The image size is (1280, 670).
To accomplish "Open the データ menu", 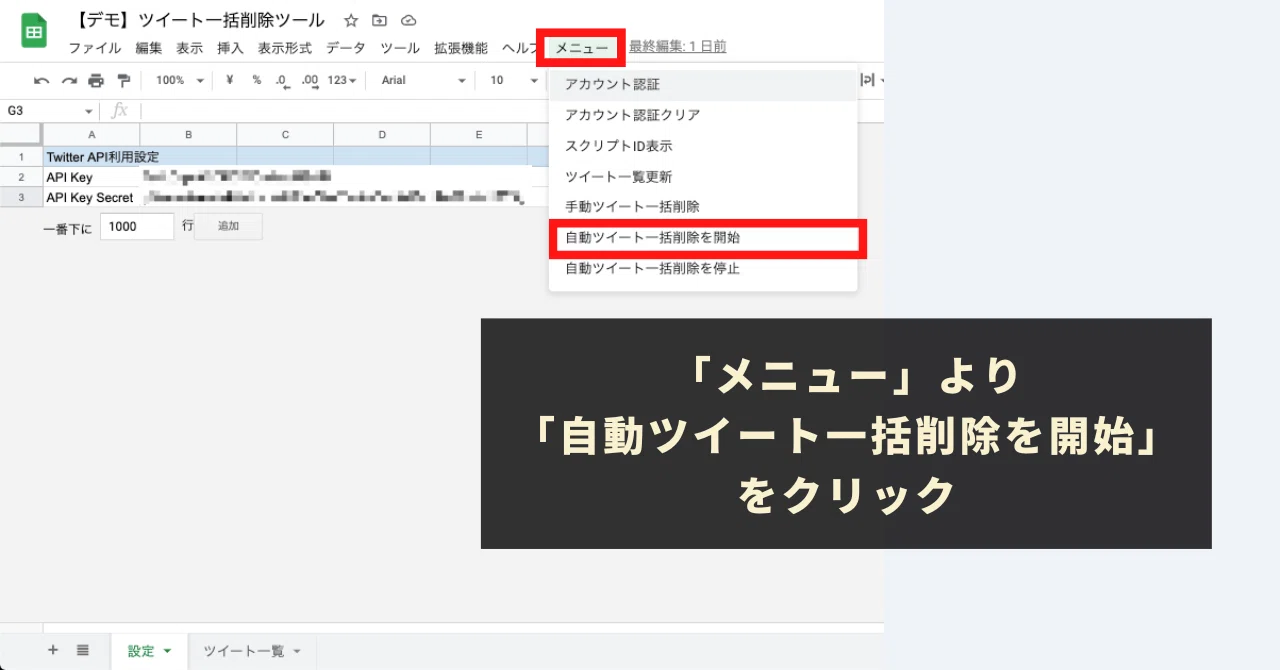I will (x=346, y=48).
